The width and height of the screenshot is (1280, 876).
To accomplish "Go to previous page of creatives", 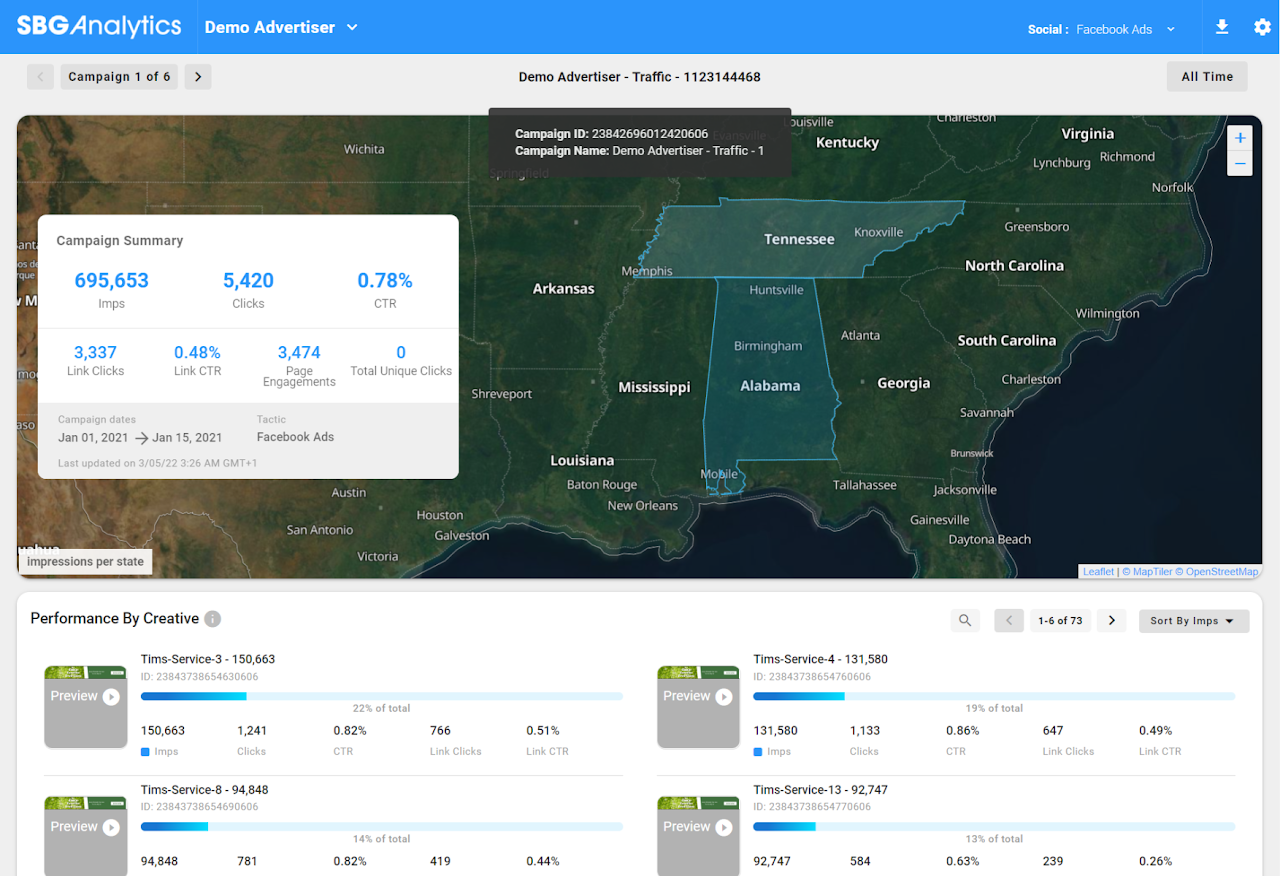I will [1009, 621].
